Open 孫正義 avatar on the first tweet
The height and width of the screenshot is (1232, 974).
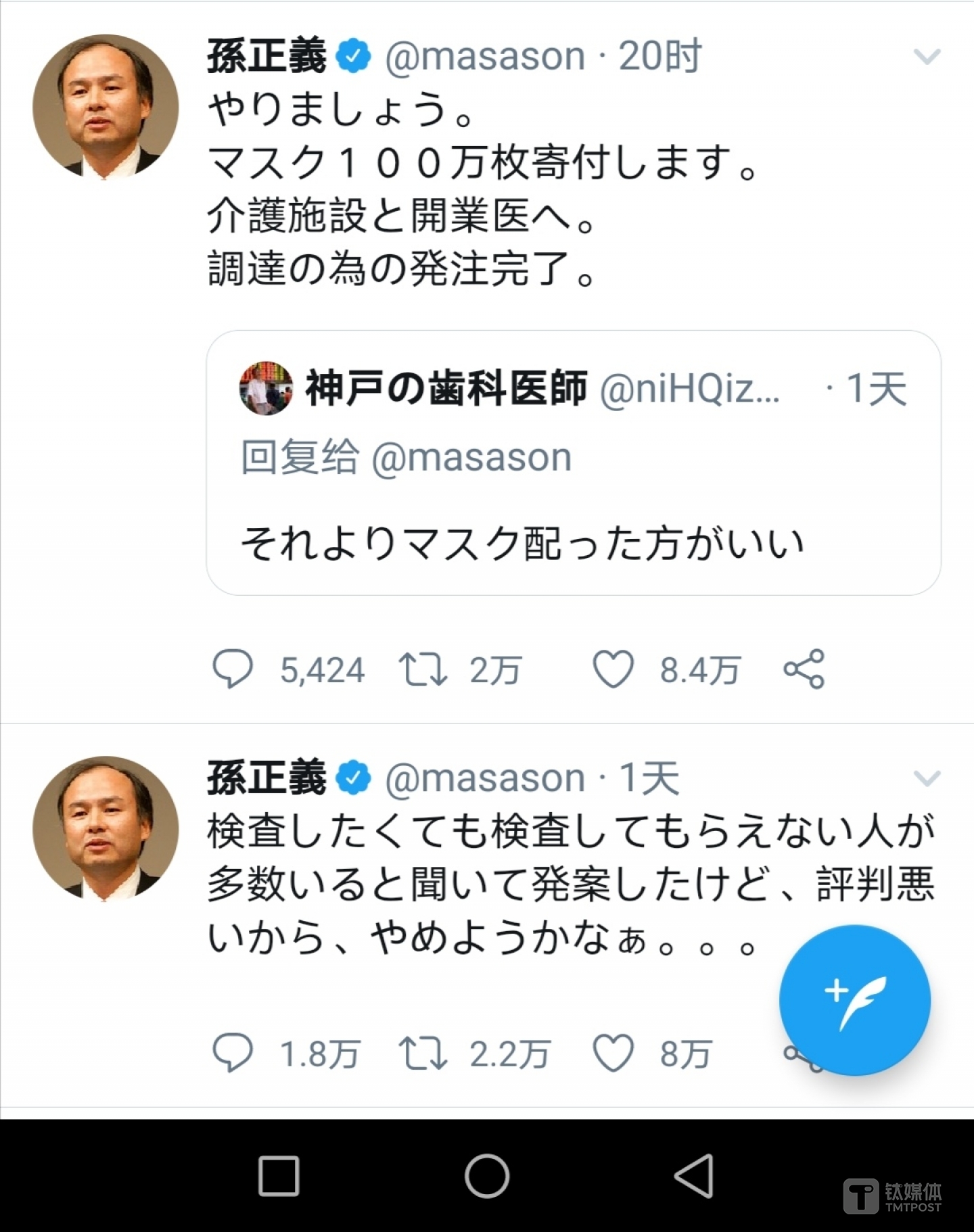click(106, 107)
